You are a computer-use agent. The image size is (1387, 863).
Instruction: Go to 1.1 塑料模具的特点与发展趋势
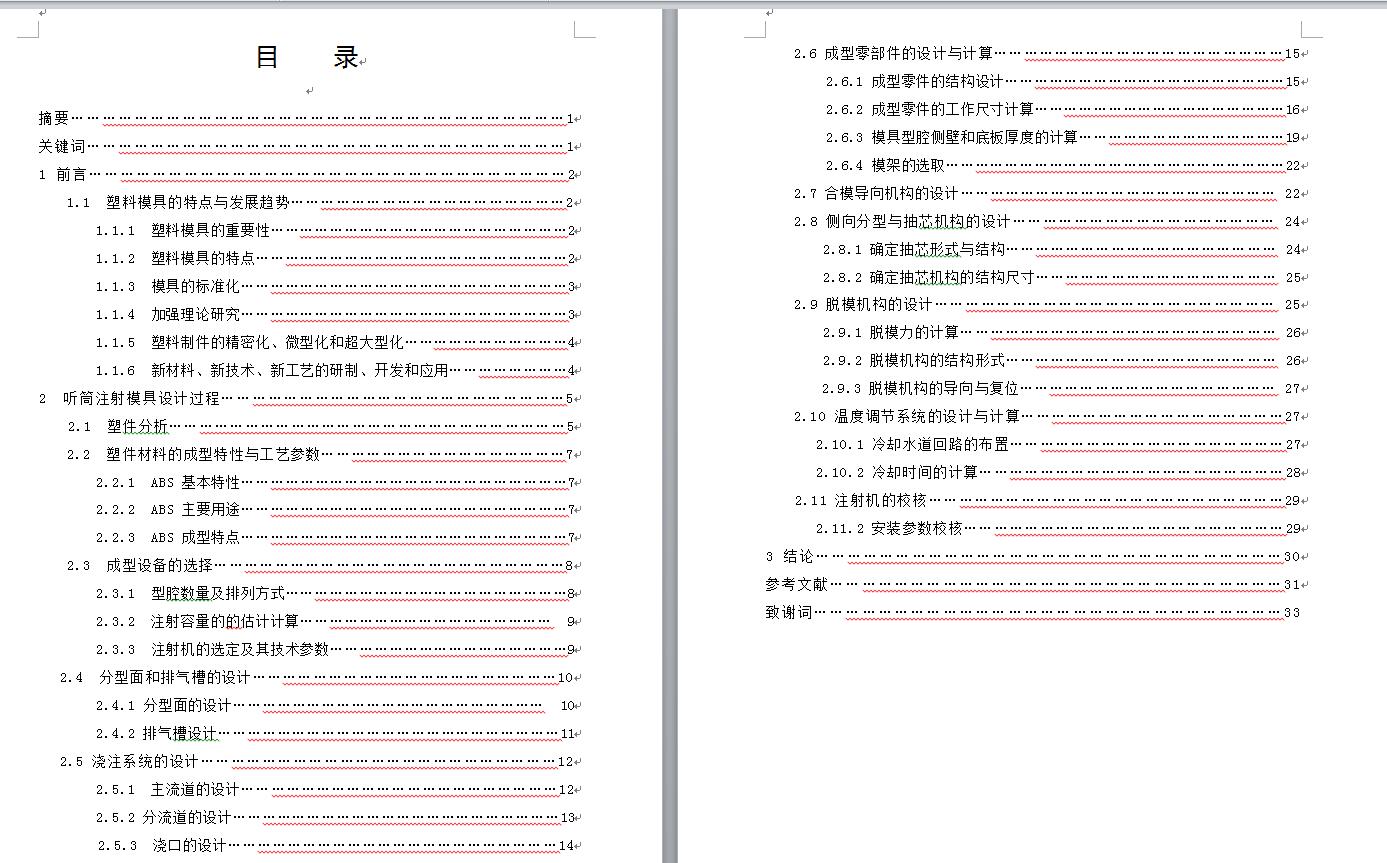[x=320, y=202]
